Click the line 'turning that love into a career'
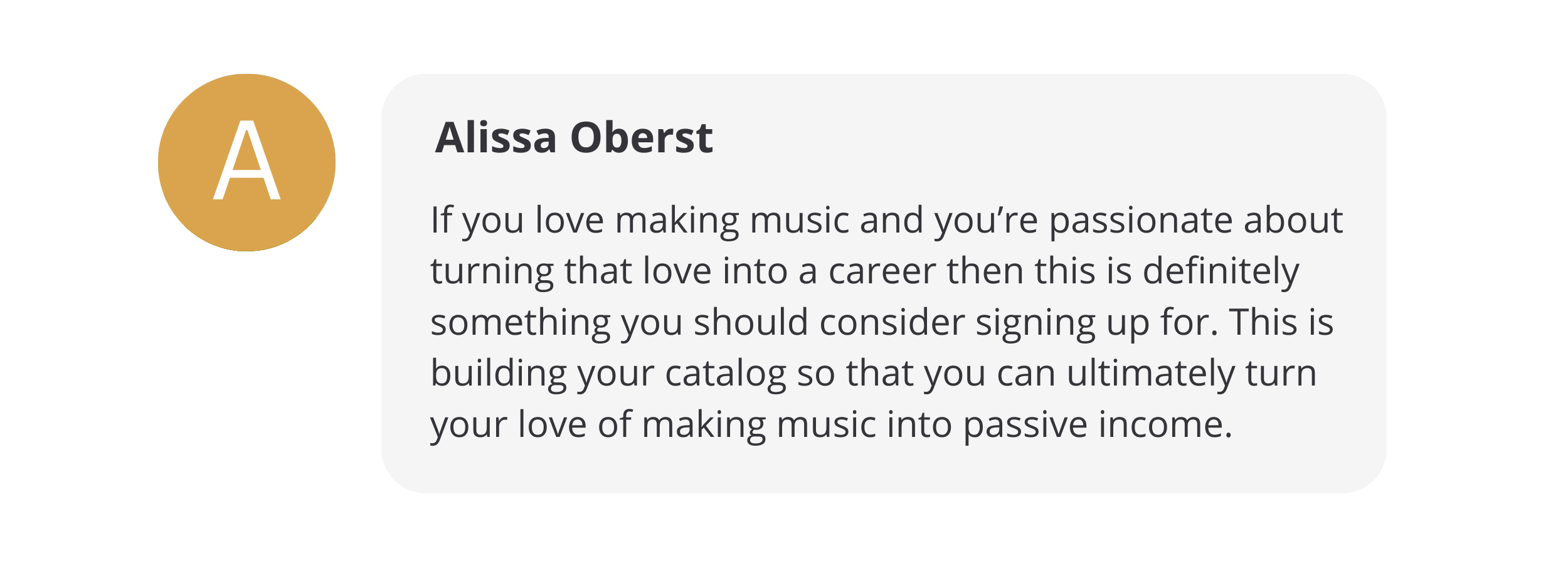Screen dimensions: 1568x588 [864, 271]
